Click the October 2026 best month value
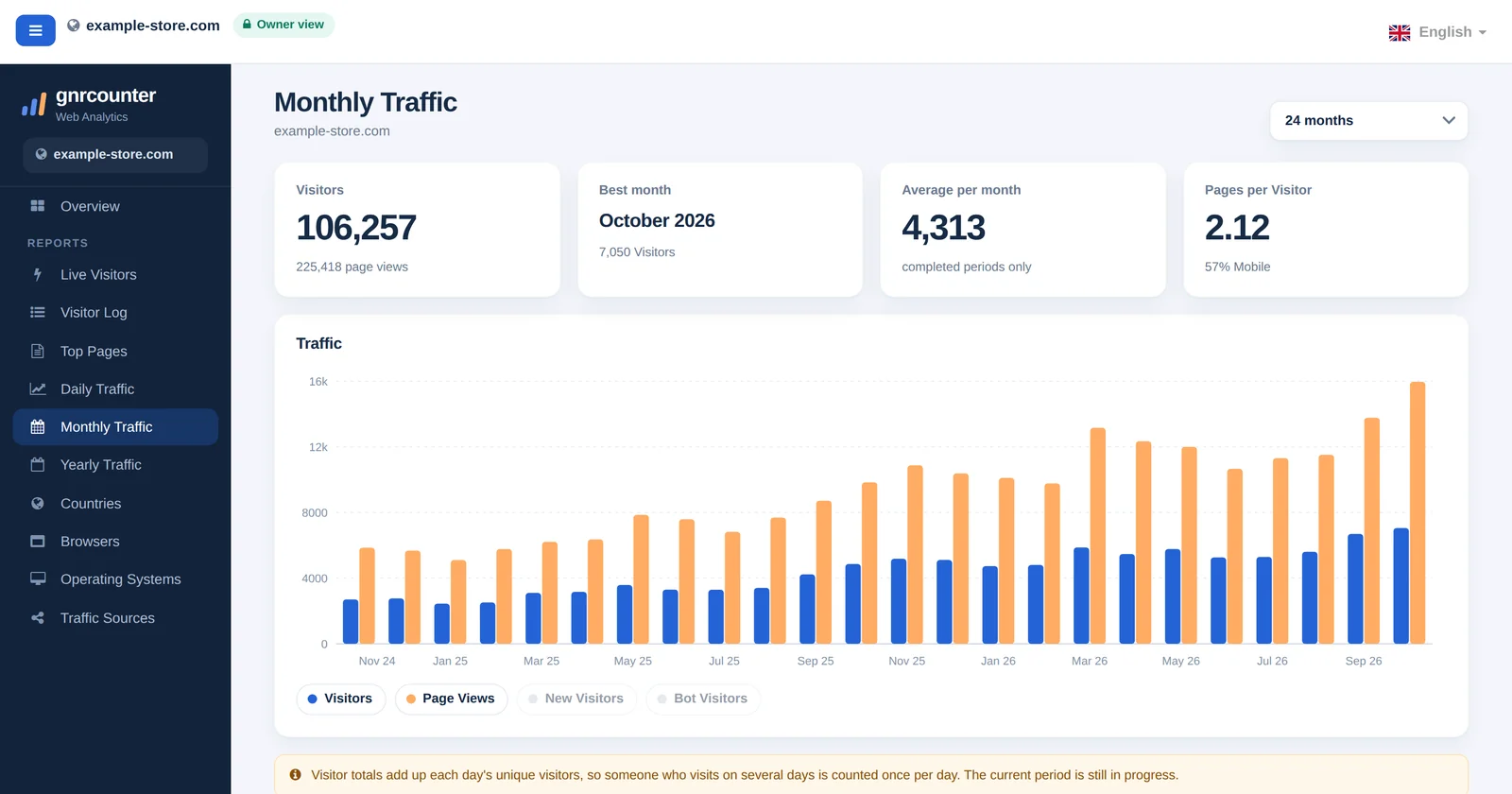Screen dimensions: 1512x794 coord(657,220)
